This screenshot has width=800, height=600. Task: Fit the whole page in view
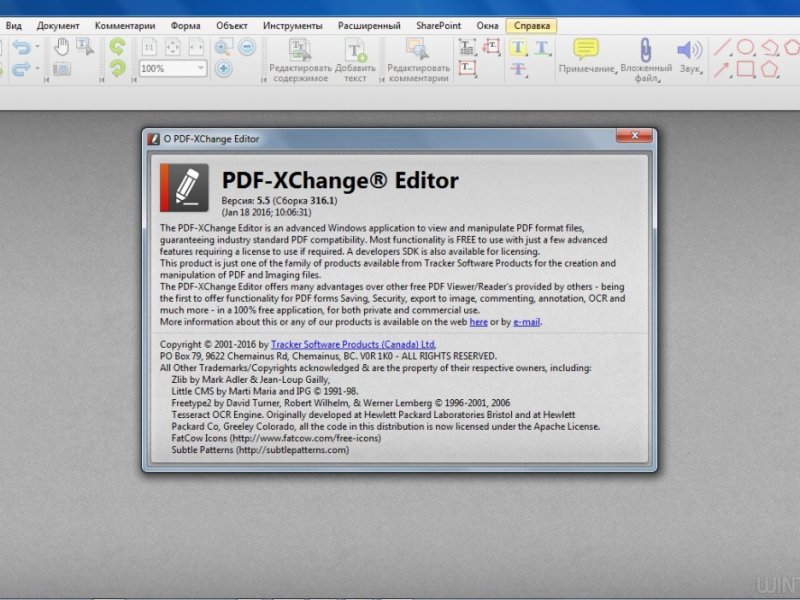[173, 47]
